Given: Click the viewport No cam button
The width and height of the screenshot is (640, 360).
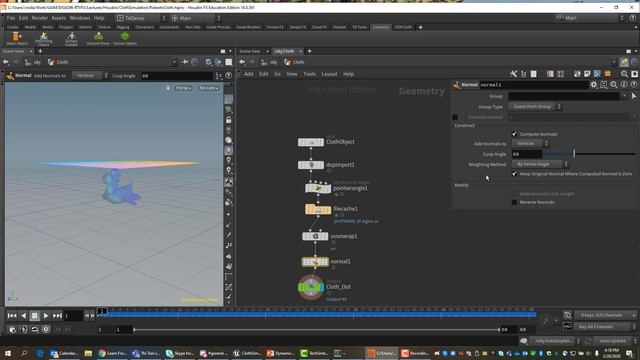Looking at the screenshot, I should pos(209,88).
